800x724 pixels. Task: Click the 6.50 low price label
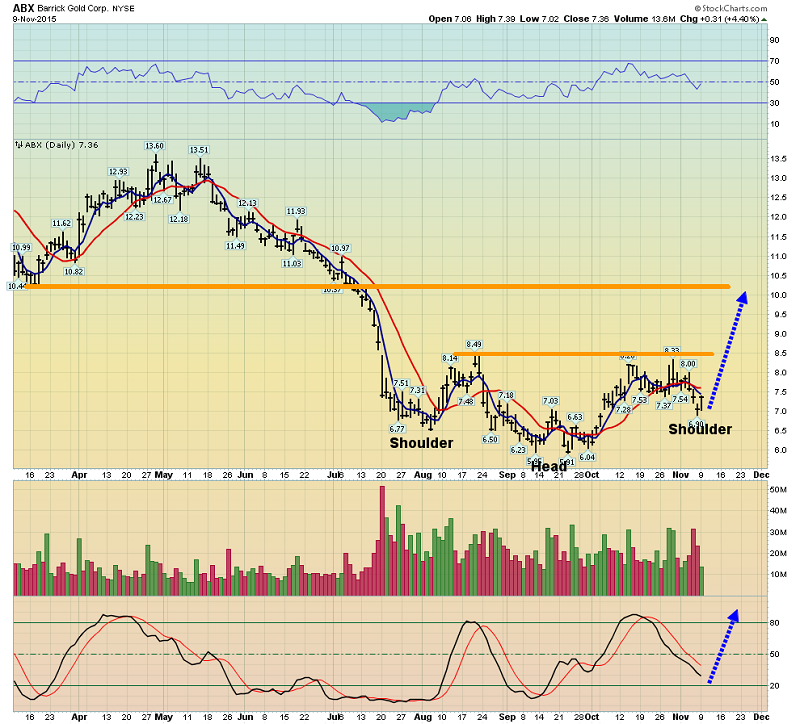pos(490,439)
